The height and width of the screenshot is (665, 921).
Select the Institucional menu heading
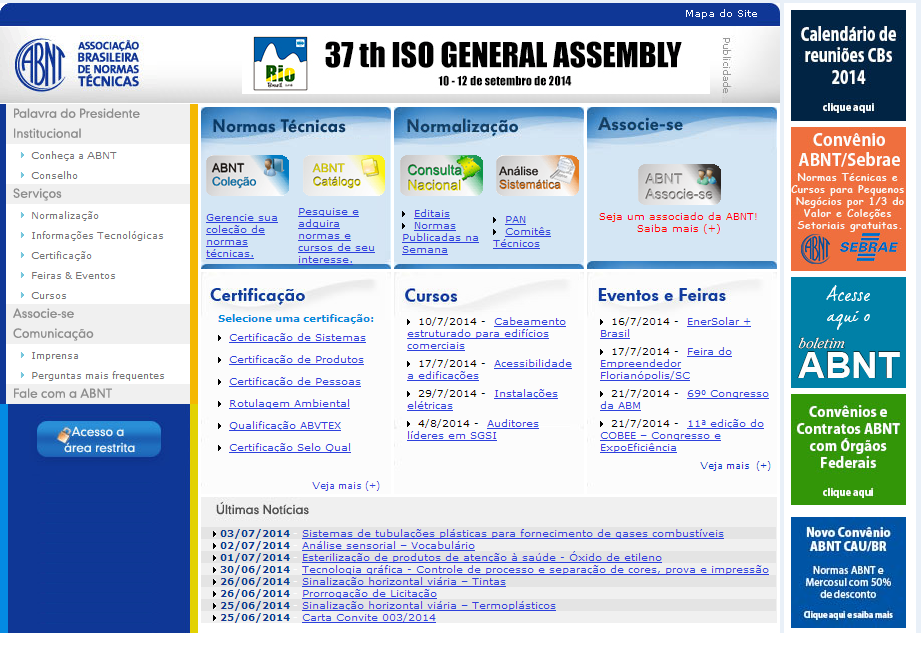(x=47, y=133)
